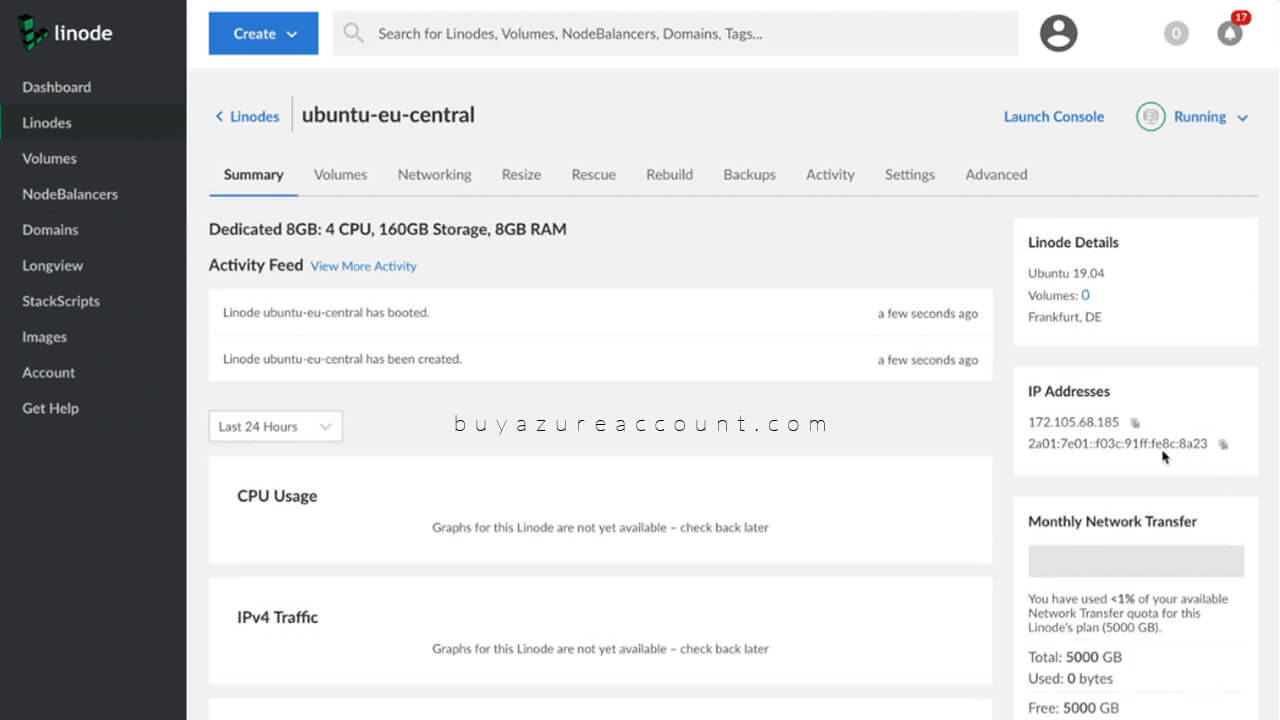Image resolution: width=1280 pixels, height=720 pixels.
Task: Open the Advanced tab
Action: [996, 174]
